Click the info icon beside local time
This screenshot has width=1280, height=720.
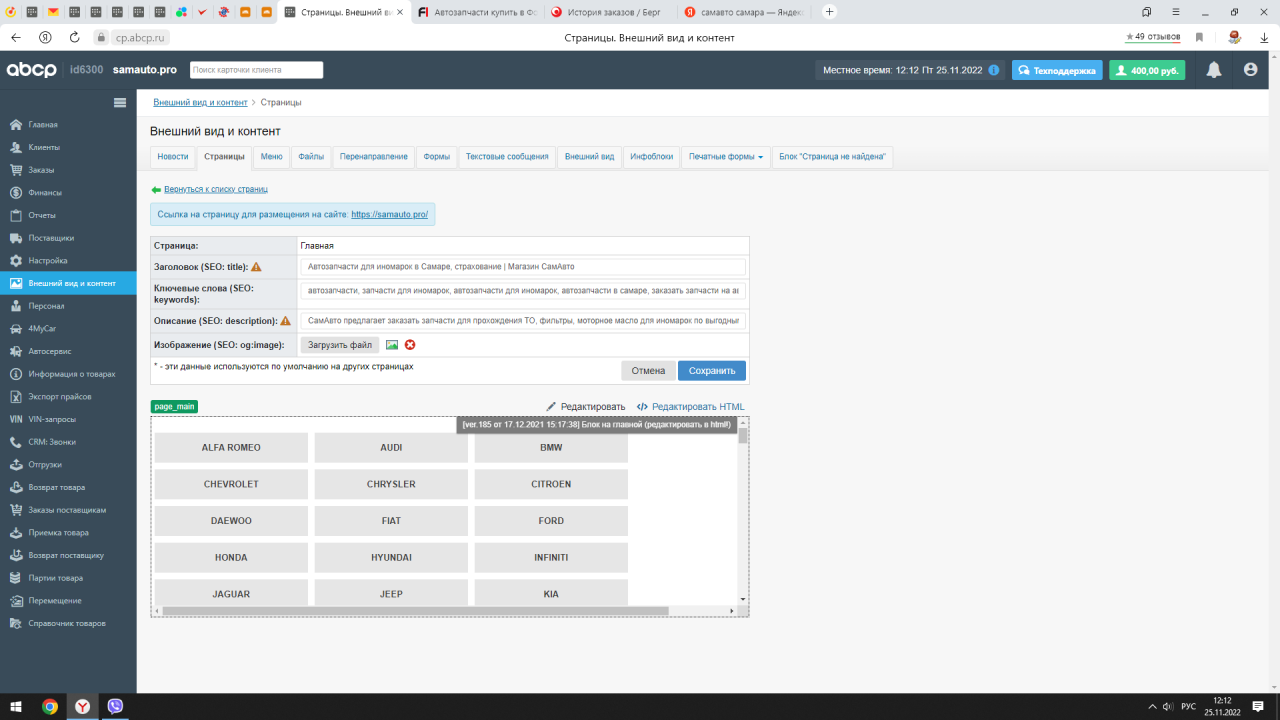(994, 70)
